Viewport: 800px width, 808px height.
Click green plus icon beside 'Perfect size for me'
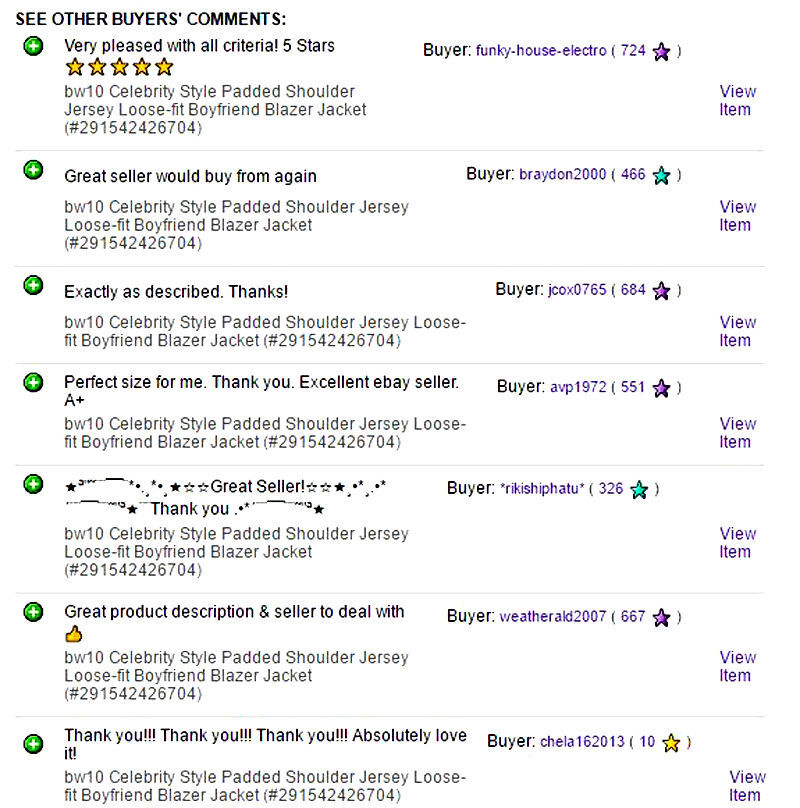34,382
